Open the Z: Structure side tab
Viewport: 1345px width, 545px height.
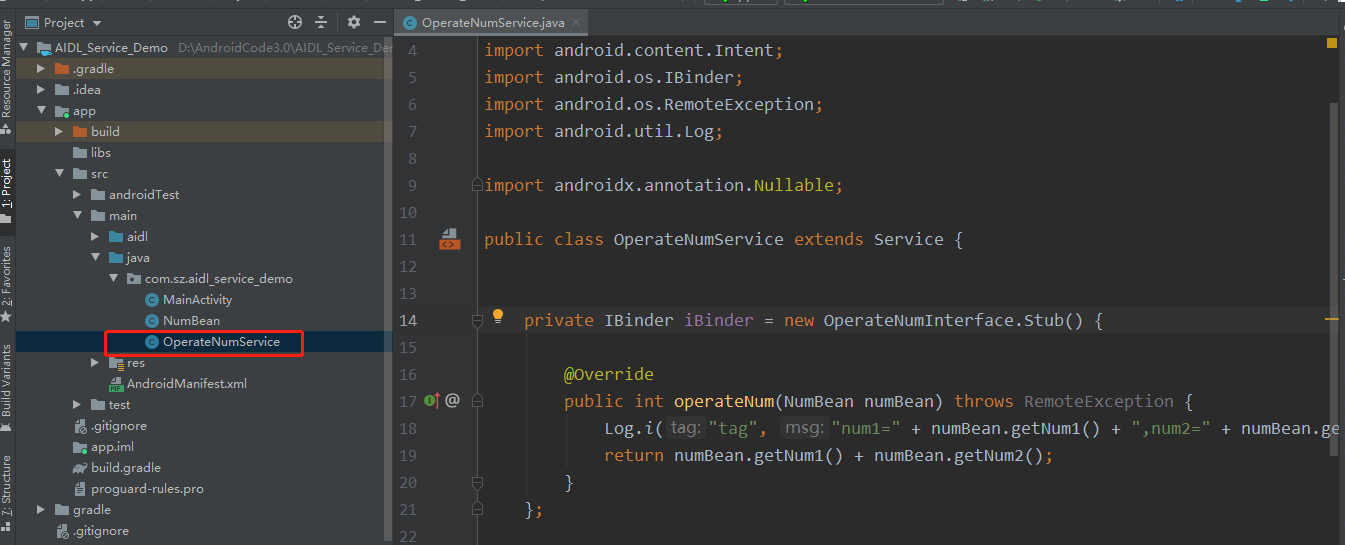7,492
